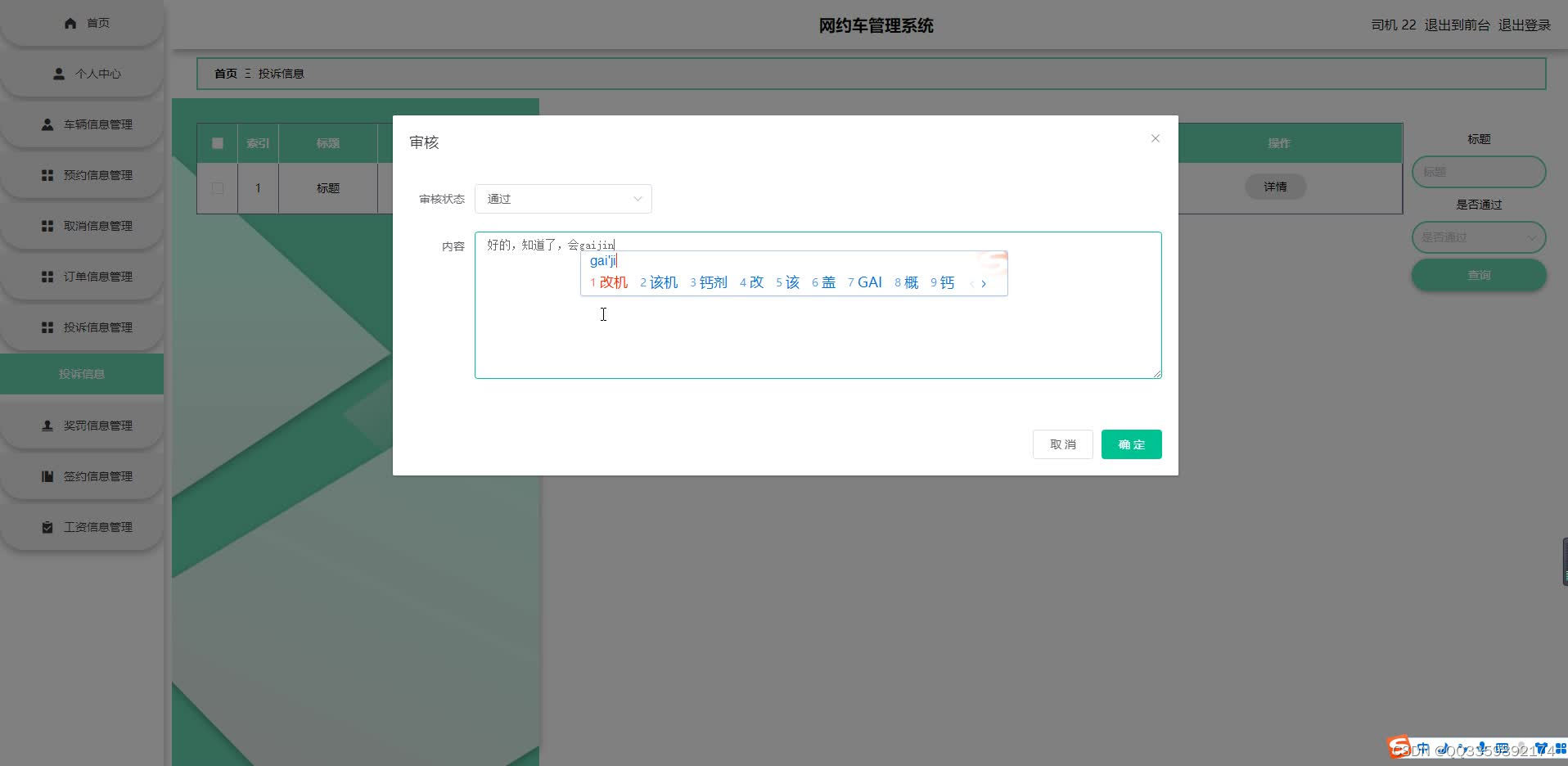This screenshot has height=766, width=1568.
Task: Close the 审核 dialog with the X
Action: [x=1156, y=138]
